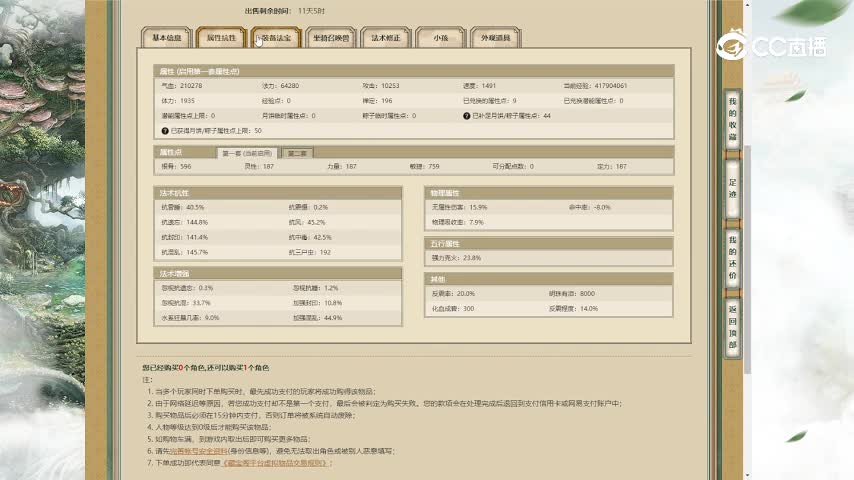This screenshot has height=480, width=854.
Task: Select the 当前经验: 417904061 value
Action: (x=595, y=86)
